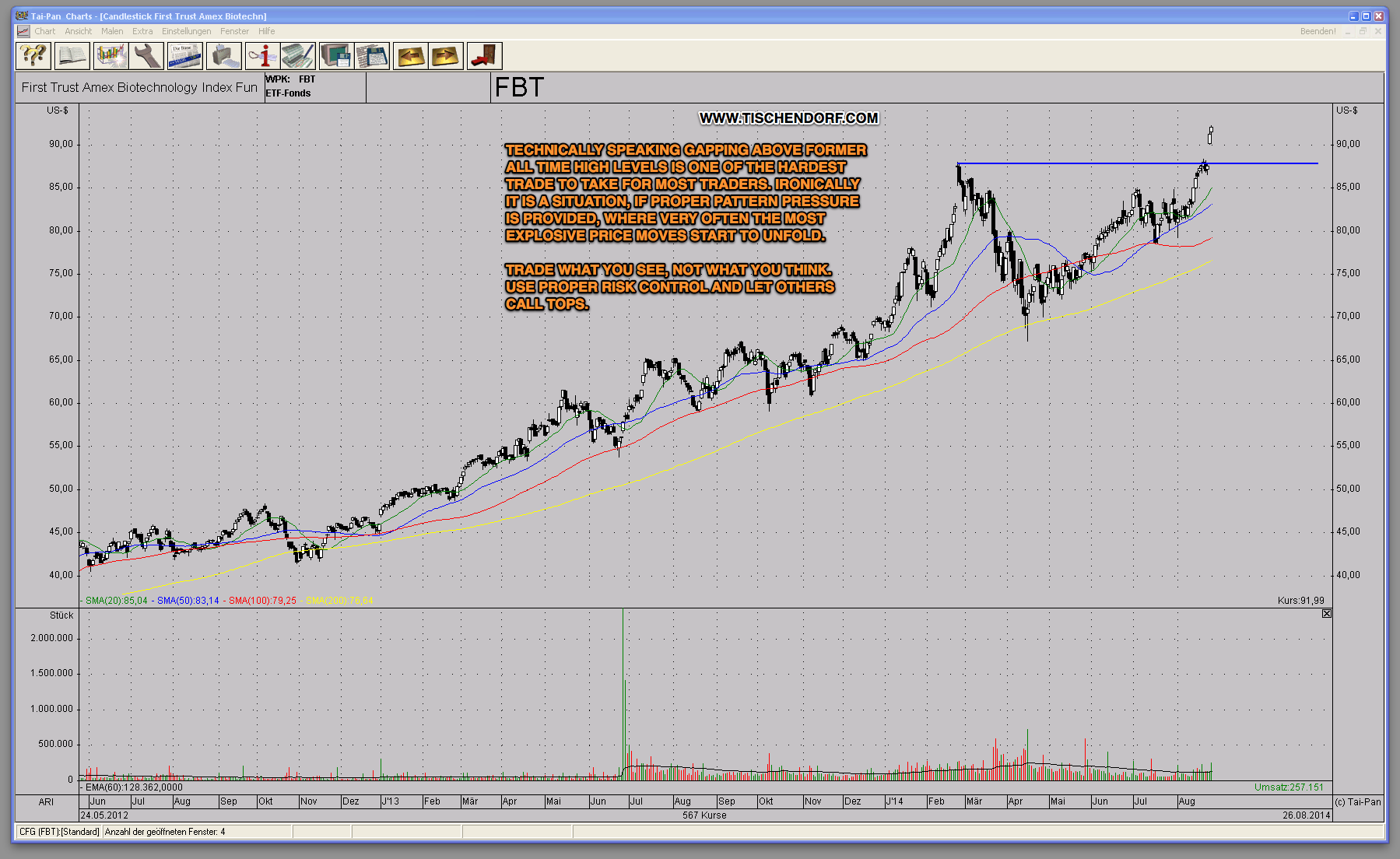Open the Malen menu
The width and height of the screenshot is (1400, 859).
[112, 31]
